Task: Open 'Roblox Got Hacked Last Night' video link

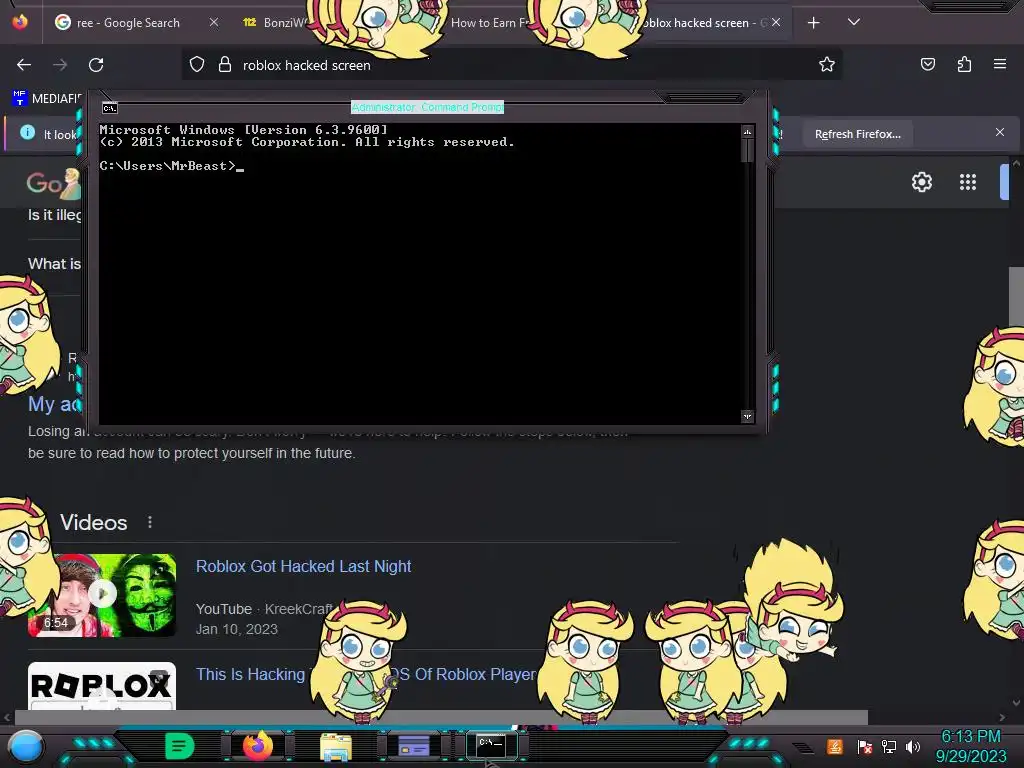Action: pyautogui.click(x=303, y=566)
